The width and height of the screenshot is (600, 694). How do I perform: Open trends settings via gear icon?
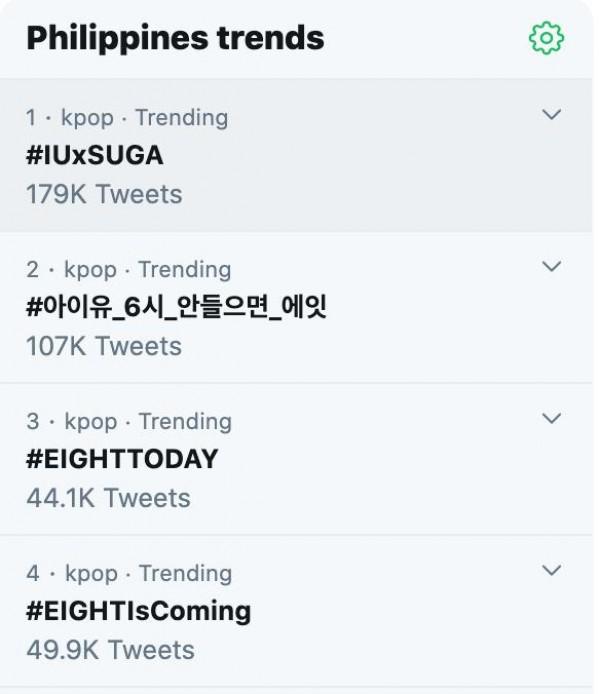[546, 38]
